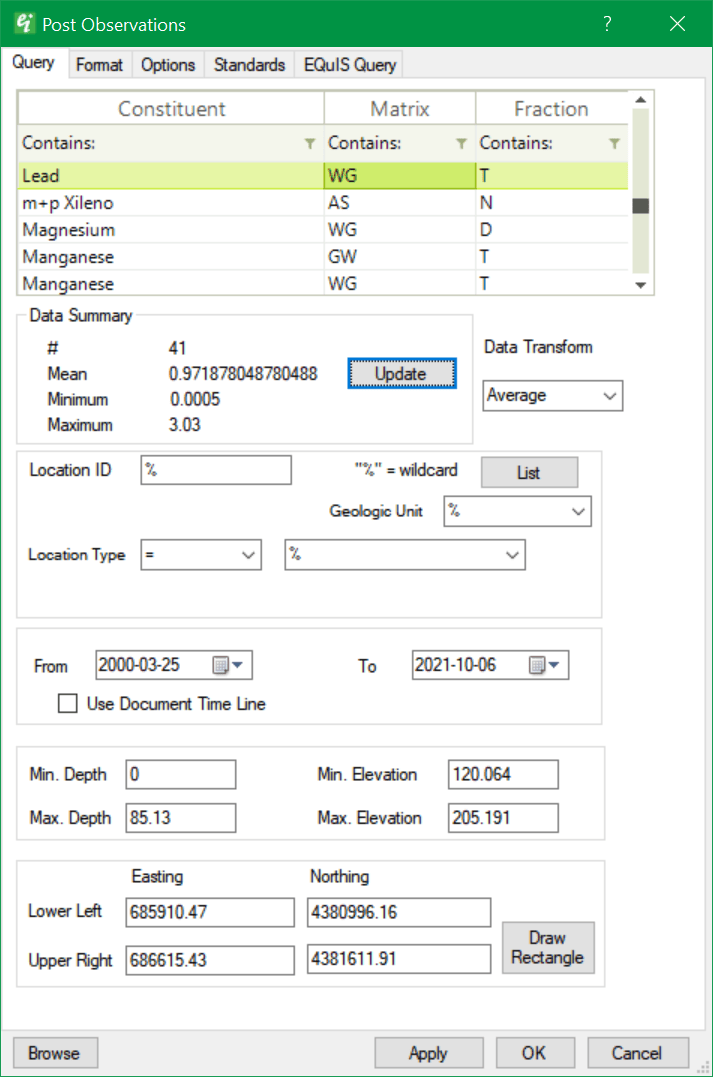Click the AS matrix cell

(x=400, y=203)
